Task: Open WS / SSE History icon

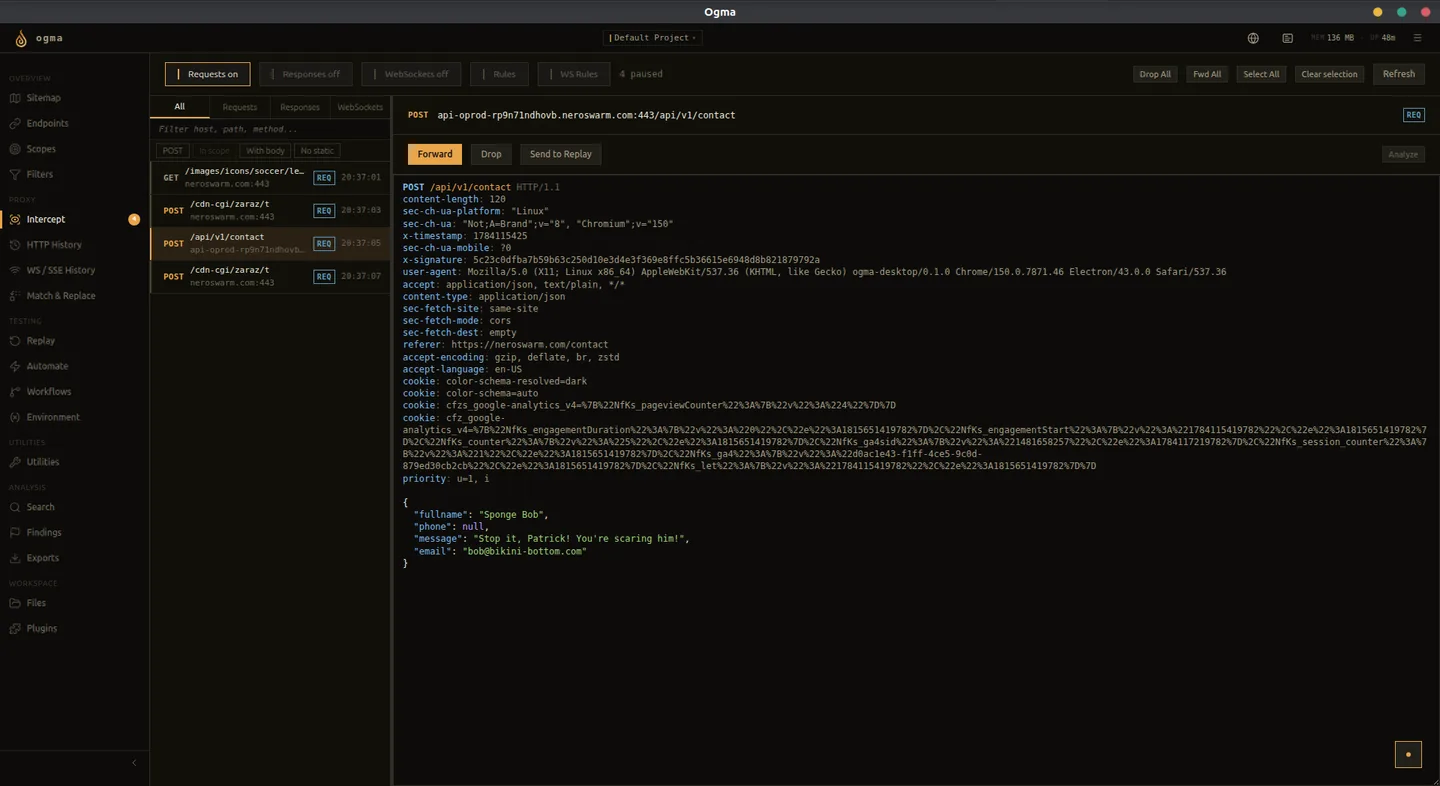Action: coord(15,270)
